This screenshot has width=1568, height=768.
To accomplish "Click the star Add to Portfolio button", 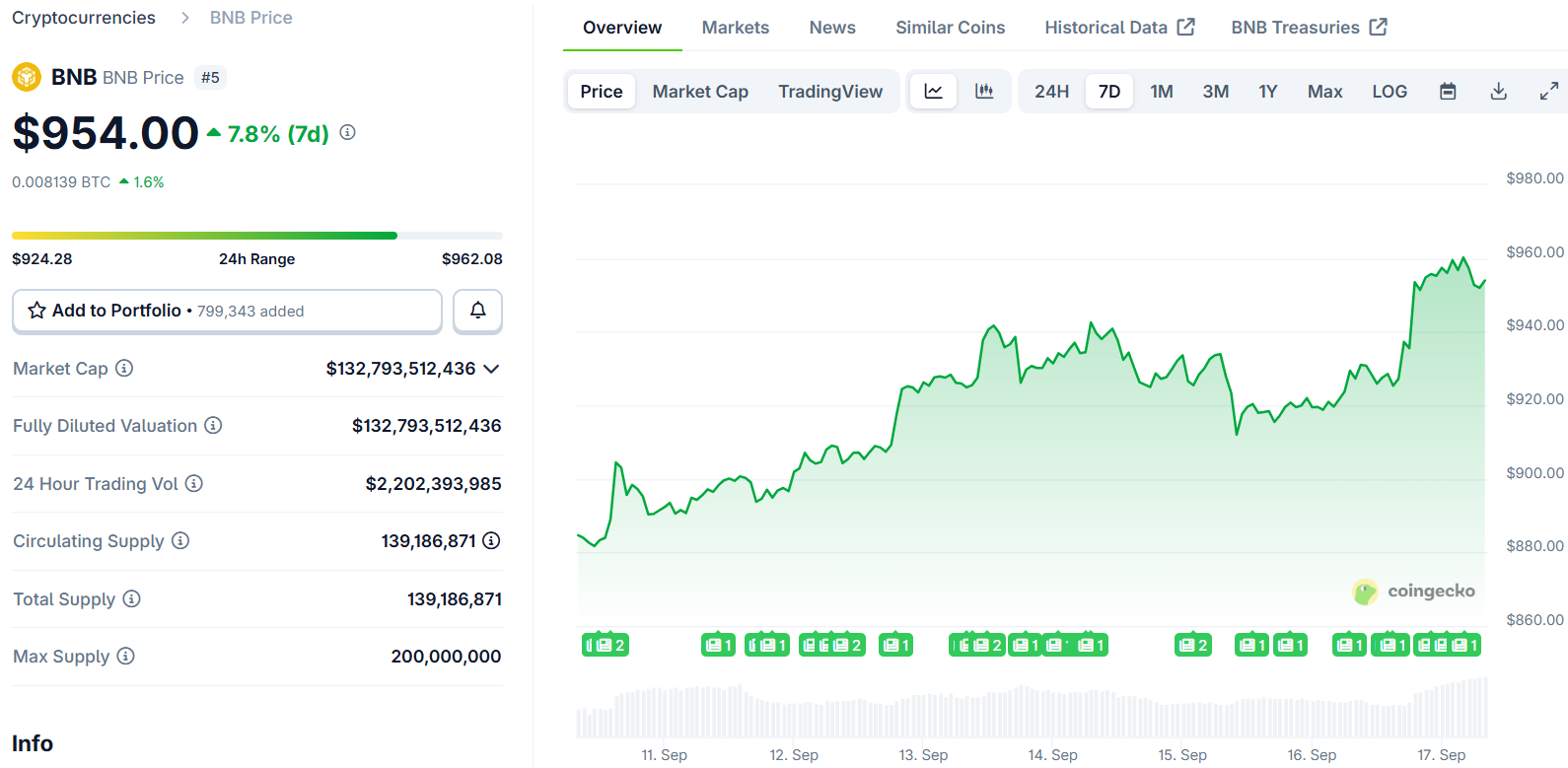I will click(227, 311).
